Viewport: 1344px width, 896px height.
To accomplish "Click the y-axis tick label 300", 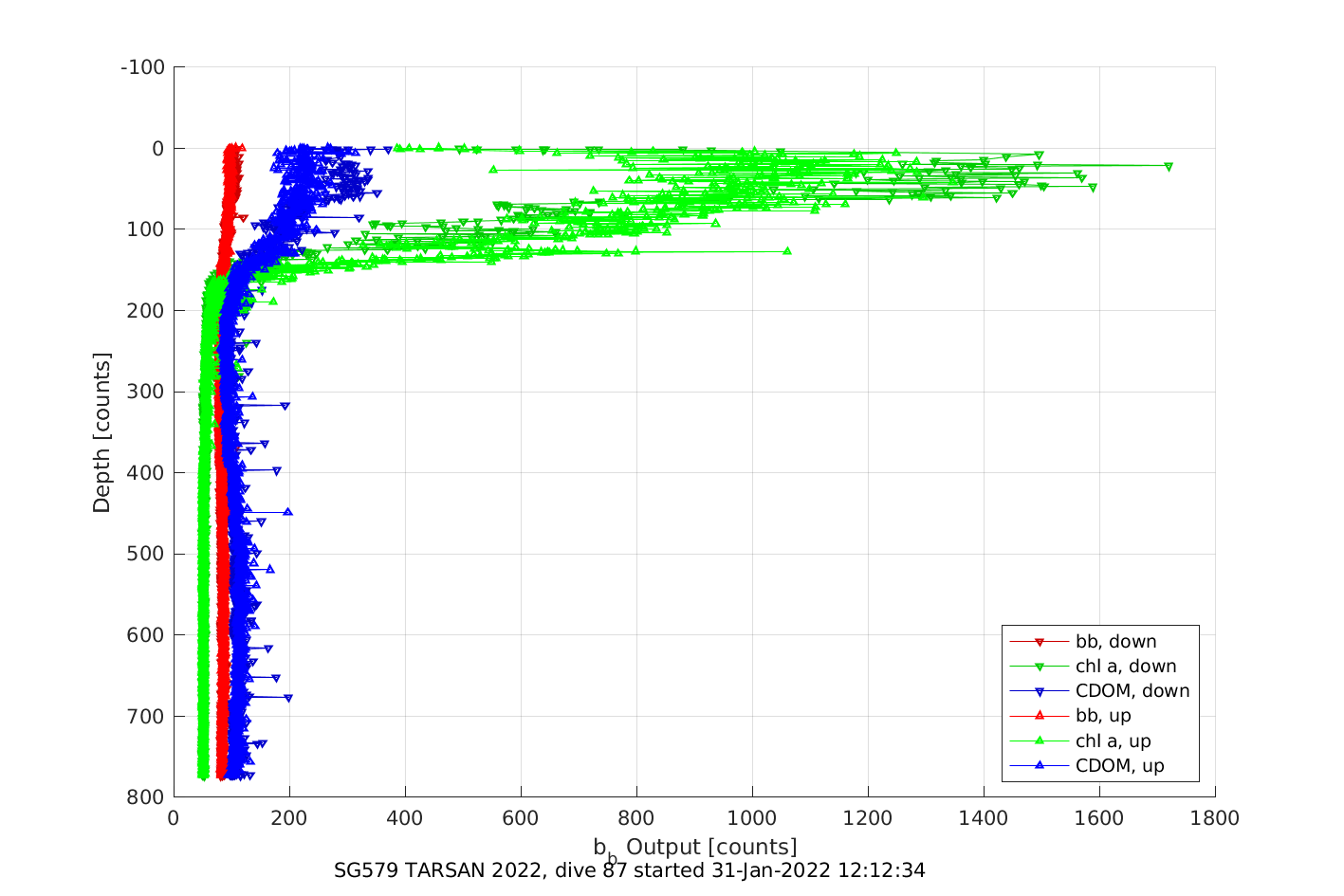I will click(147, 392).
